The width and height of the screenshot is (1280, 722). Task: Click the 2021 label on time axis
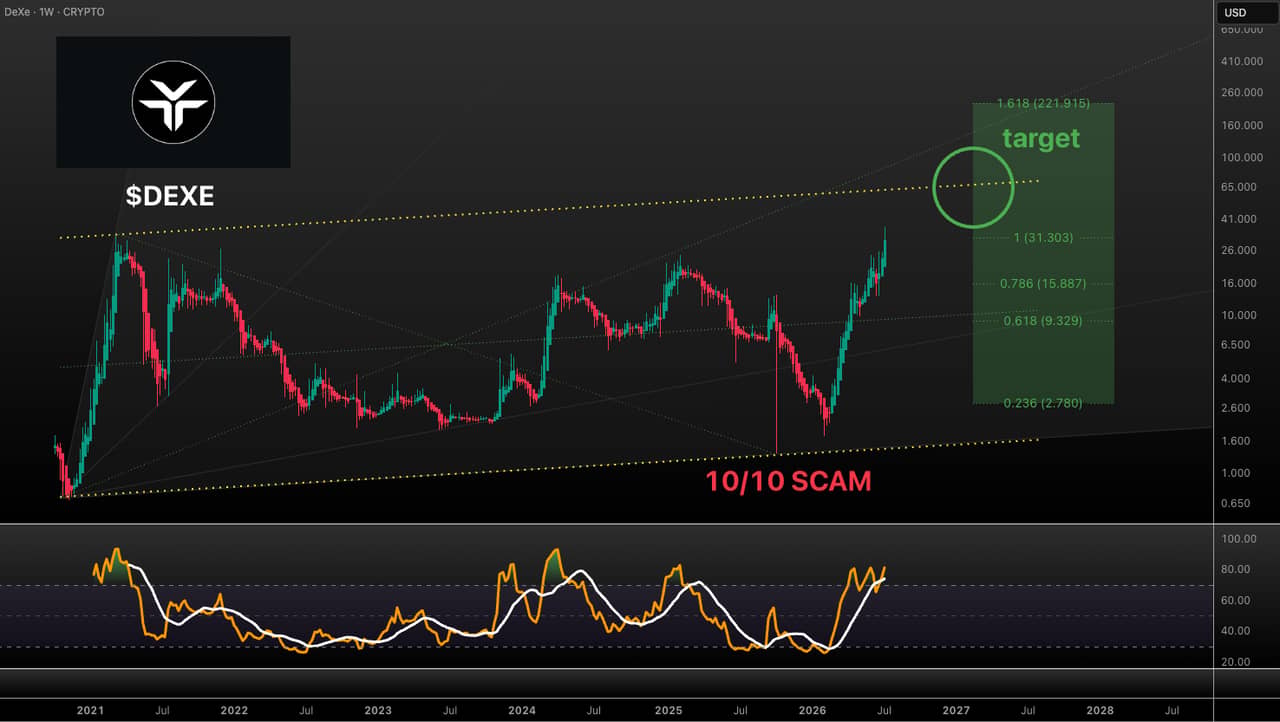point(90,710)
